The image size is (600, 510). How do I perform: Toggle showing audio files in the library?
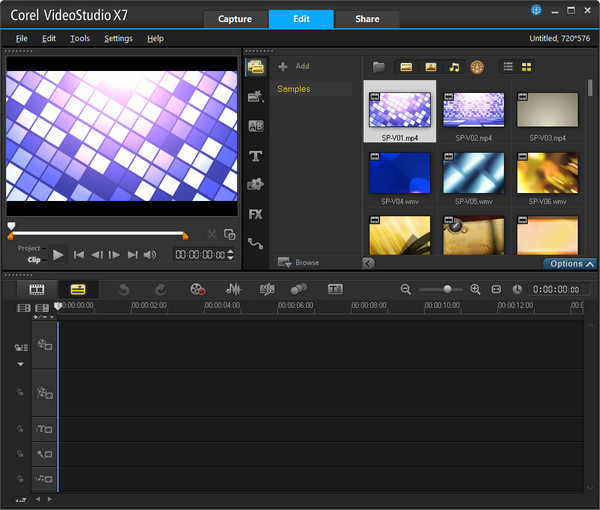click(454, 67)
